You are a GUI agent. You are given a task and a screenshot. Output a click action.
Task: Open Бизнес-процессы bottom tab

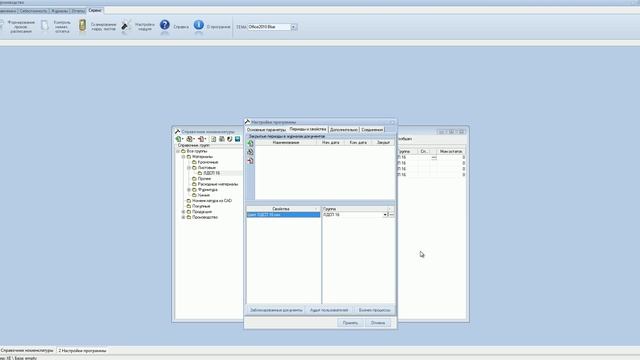point(374,310)
